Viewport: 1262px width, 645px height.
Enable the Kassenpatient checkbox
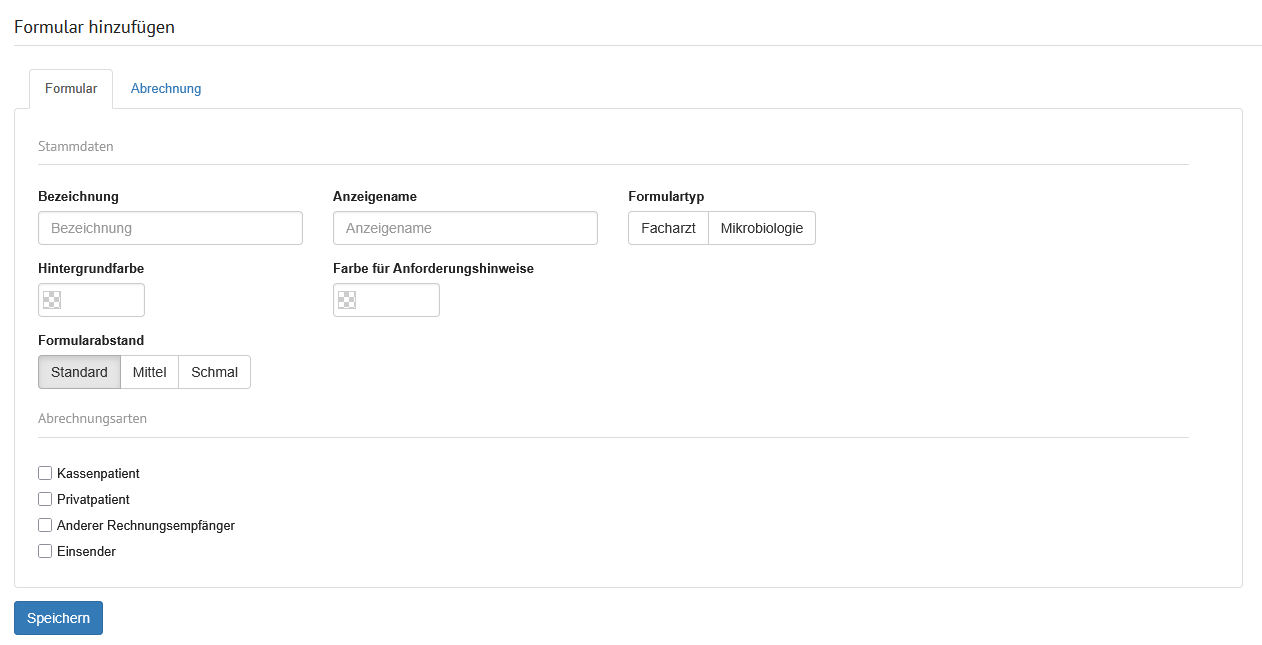tap(45, 473)
